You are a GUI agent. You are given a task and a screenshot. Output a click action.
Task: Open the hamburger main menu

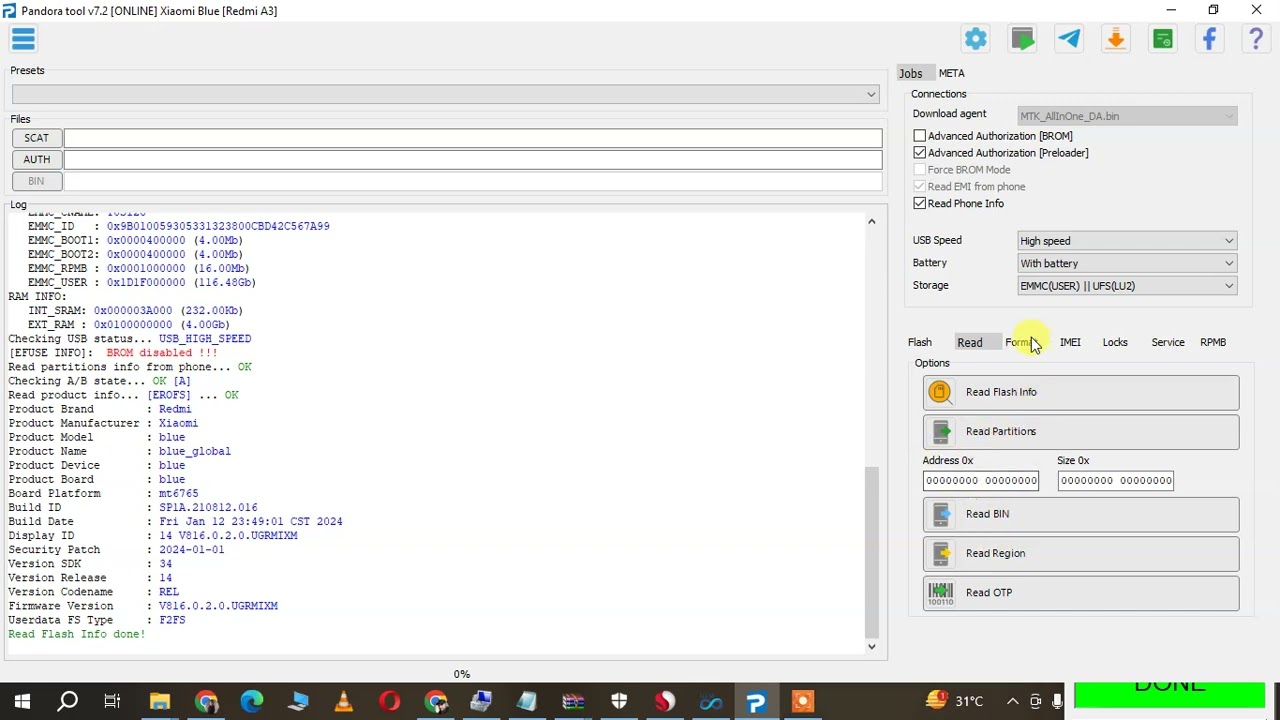coord(23,39)
